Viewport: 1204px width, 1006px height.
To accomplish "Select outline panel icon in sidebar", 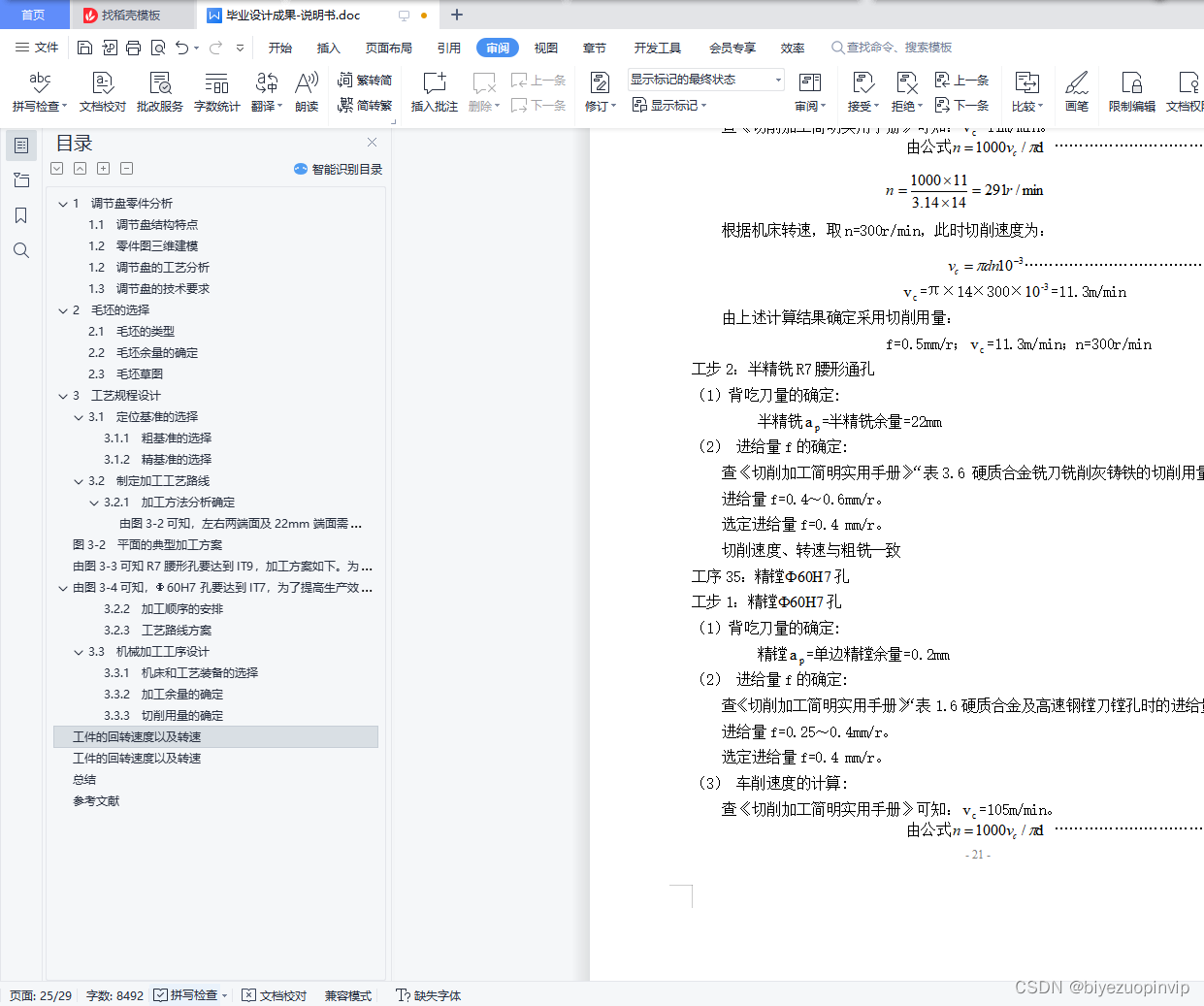I will pyautogui.click(x=20, y=146).
